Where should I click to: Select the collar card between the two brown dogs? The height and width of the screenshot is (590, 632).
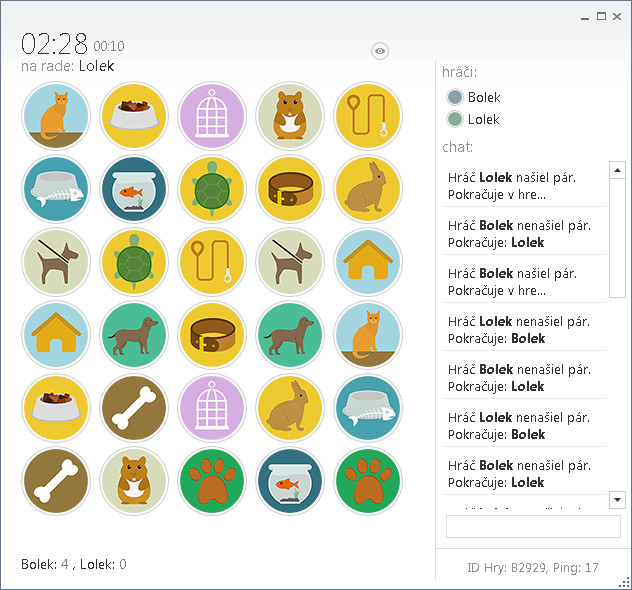click(x=212, y=335)
